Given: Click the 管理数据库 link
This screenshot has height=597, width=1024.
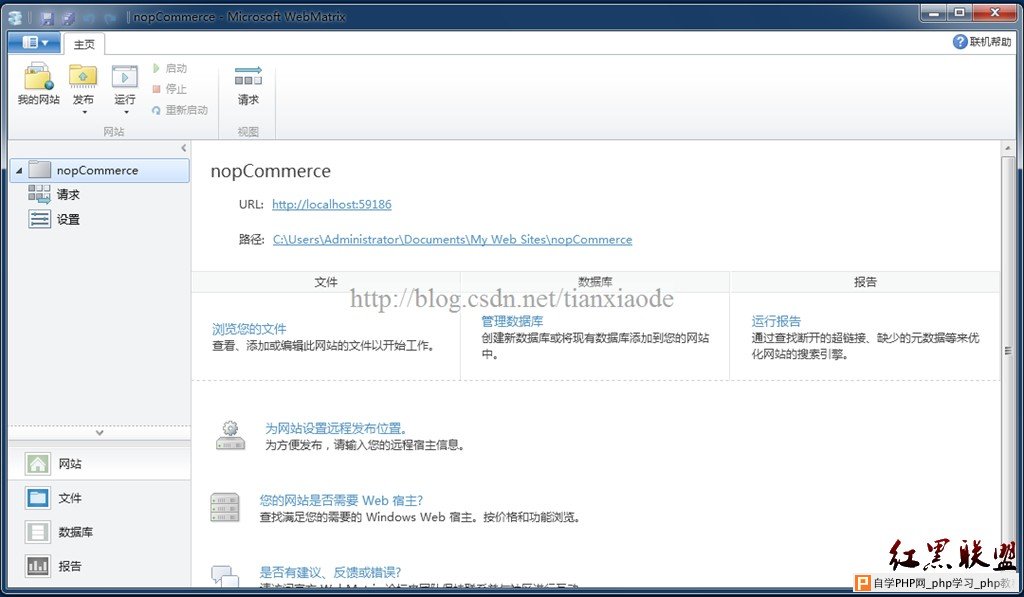Looking at the screenshot, I should (512, 321).
